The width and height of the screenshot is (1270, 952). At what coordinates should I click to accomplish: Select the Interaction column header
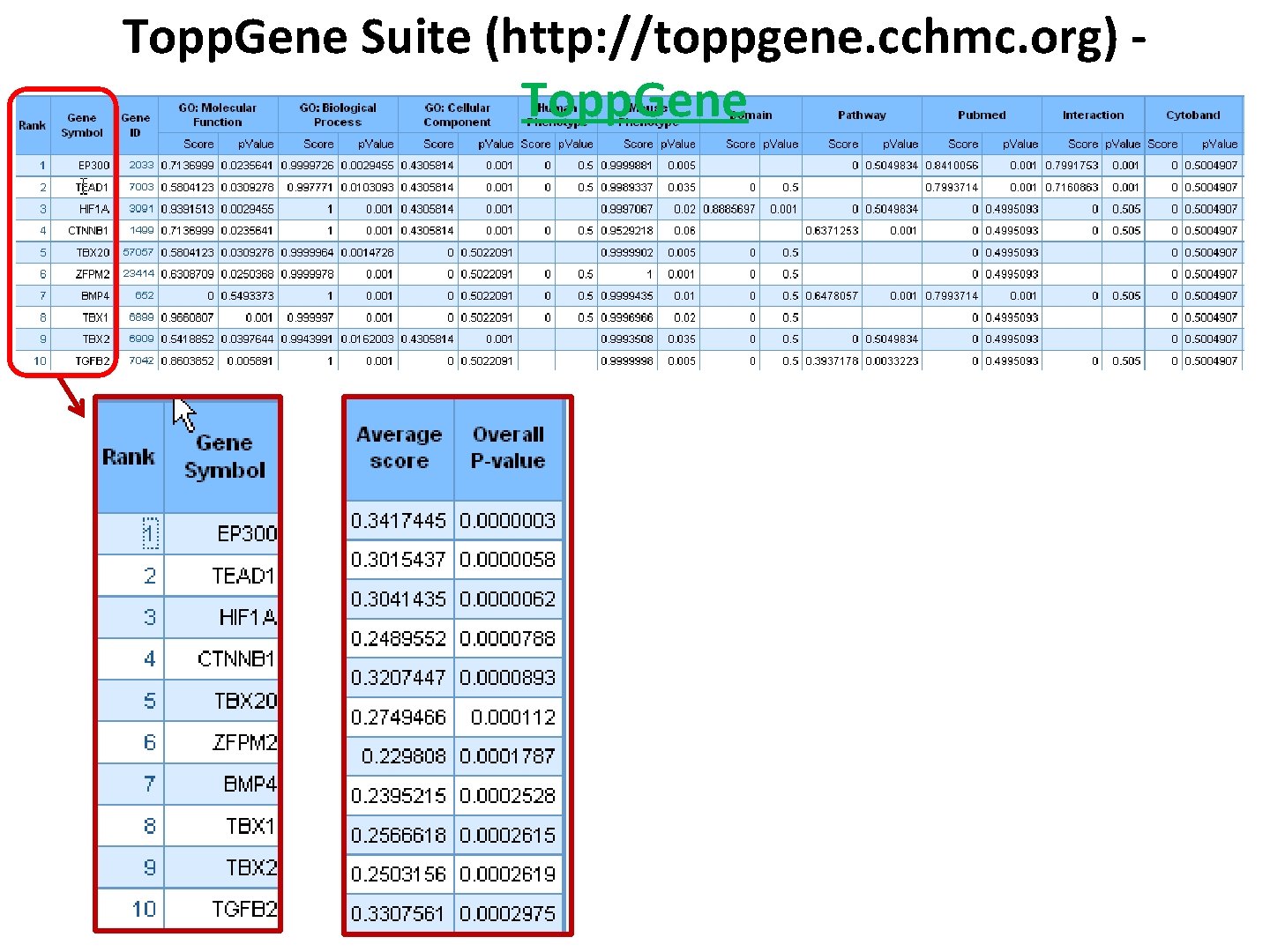point(1093,115)
